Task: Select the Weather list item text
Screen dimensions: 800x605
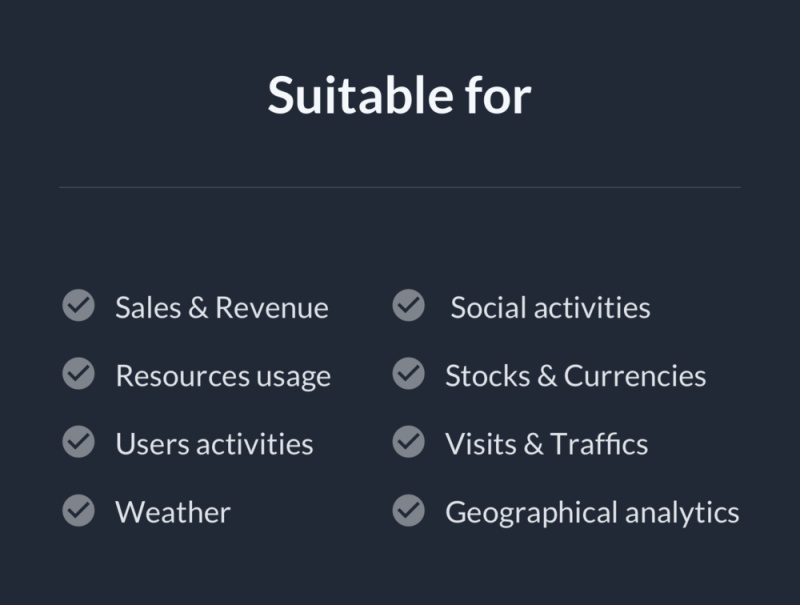Action: coord(173,512)
